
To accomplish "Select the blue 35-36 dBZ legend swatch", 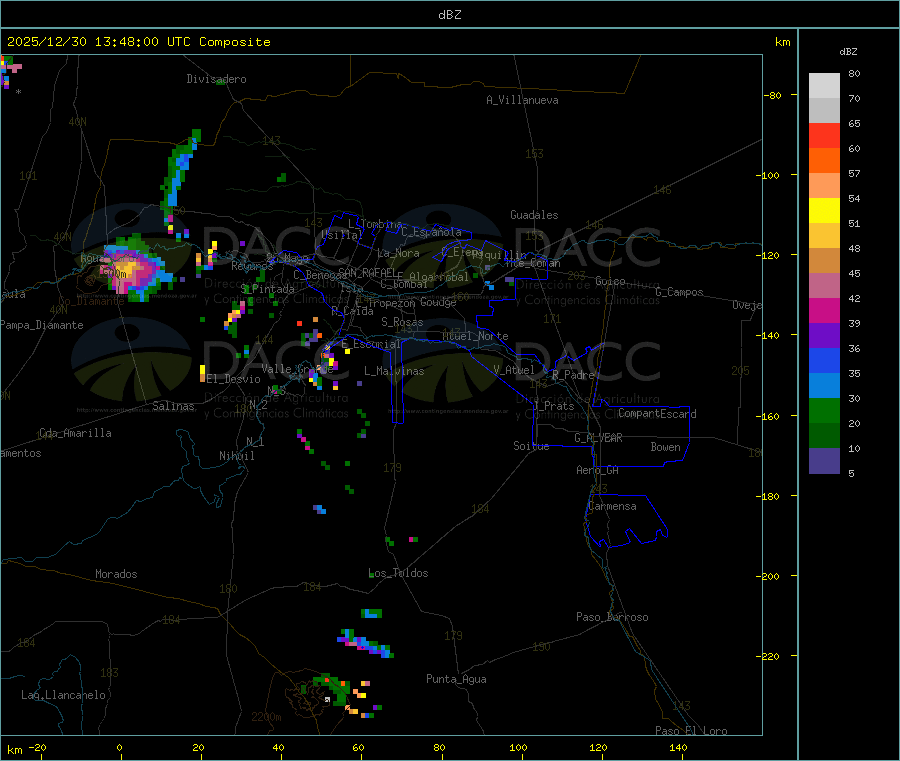I will point(824,360).
